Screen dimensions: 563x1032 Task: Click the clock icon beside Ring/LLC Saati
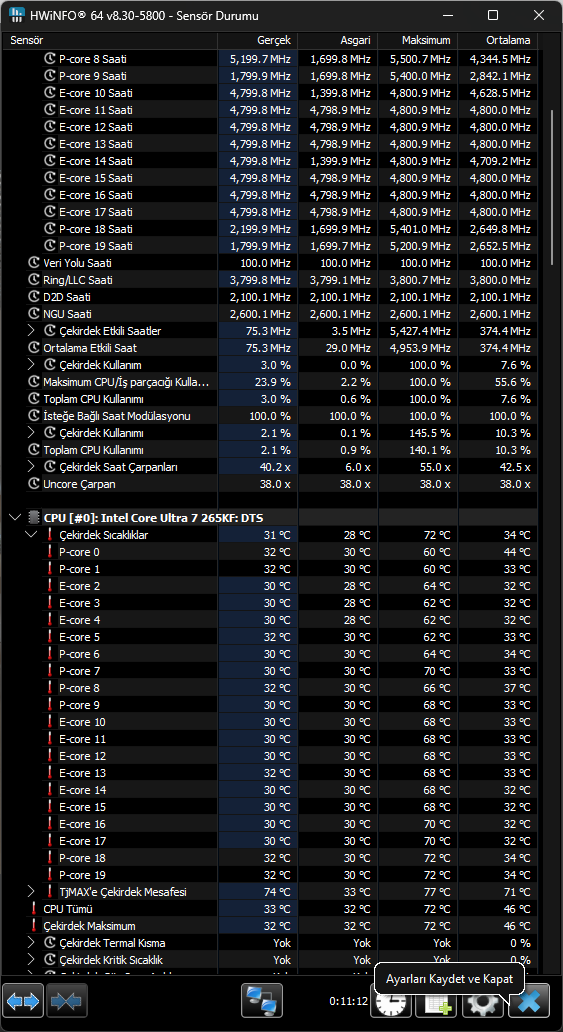(34, 280)
